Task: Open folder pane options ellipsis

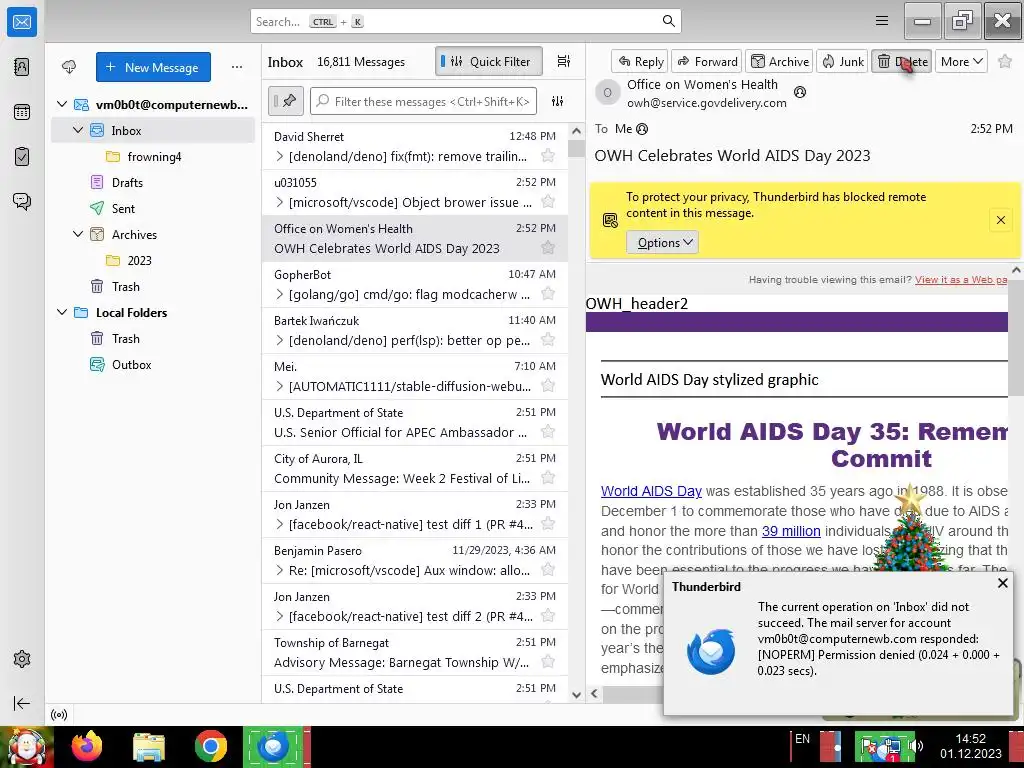Action: tap(236, 67)
